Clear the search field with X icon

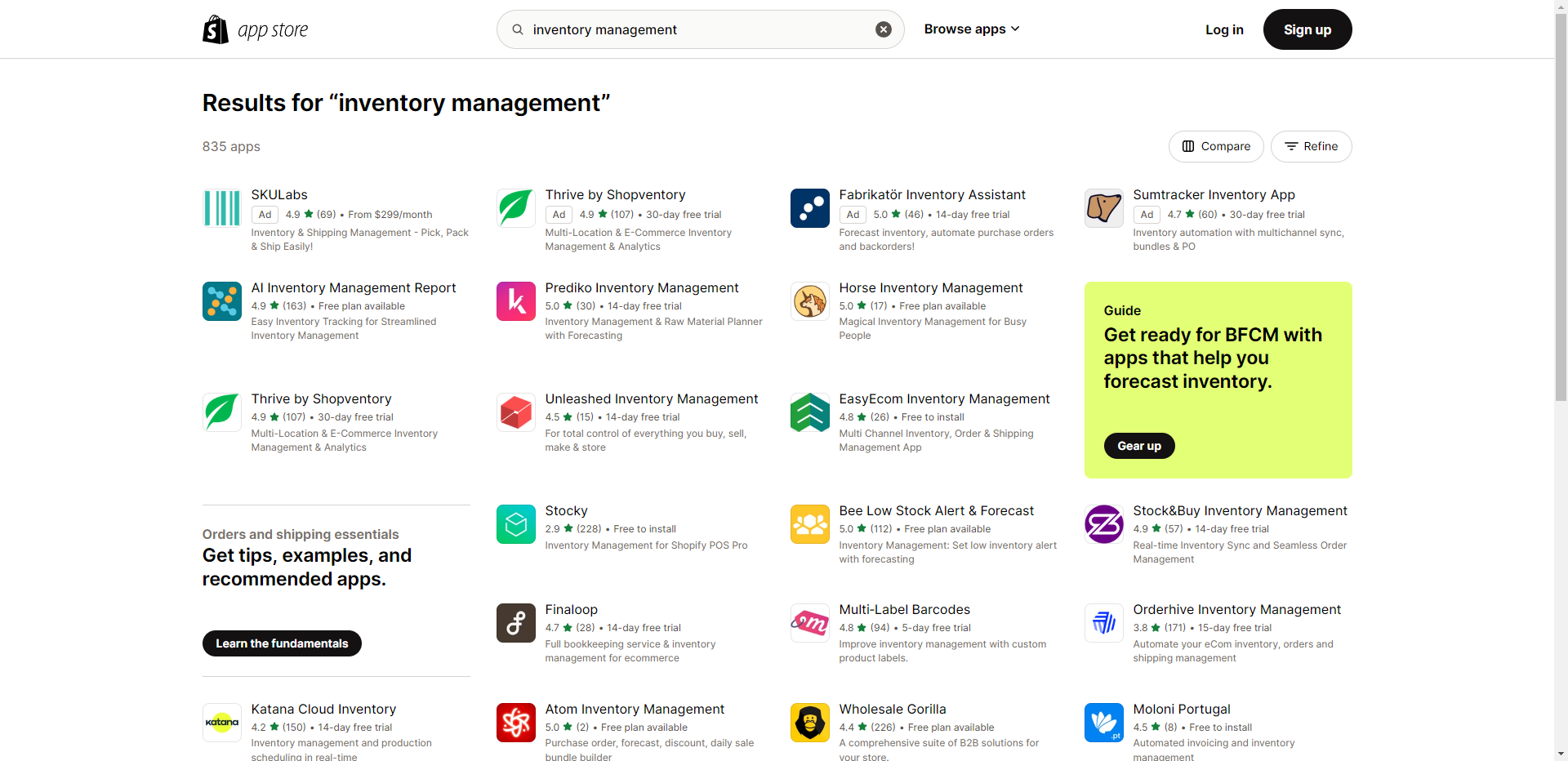[x=884, y=29]
